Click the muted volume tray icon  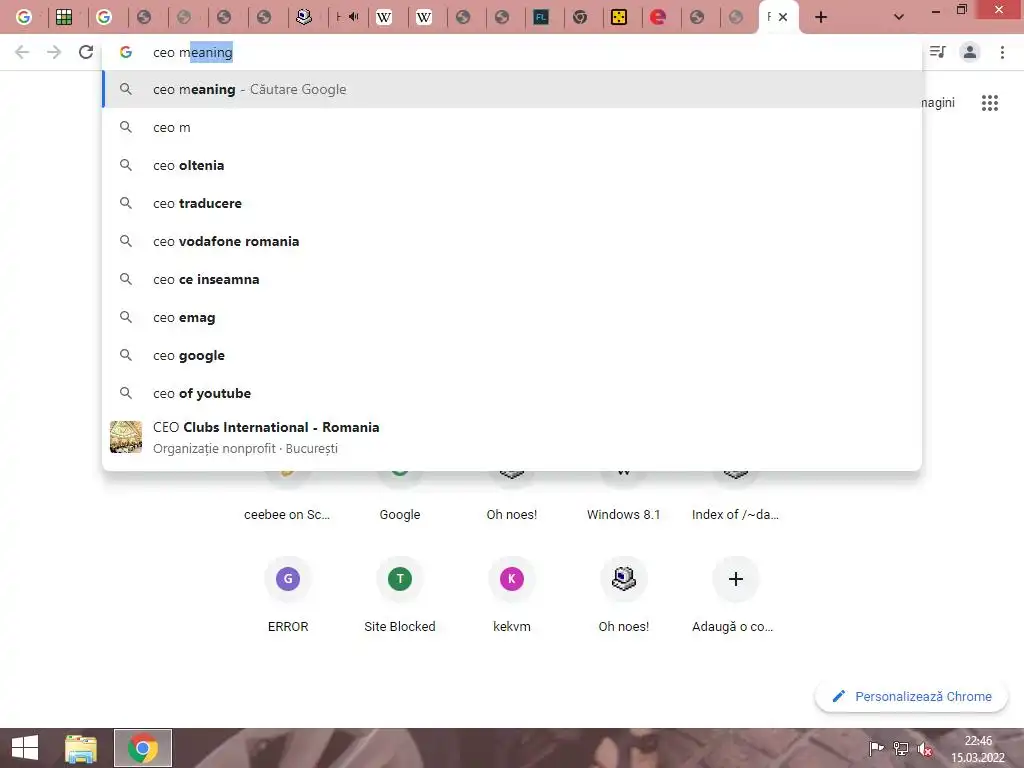[x=925, y=749]
